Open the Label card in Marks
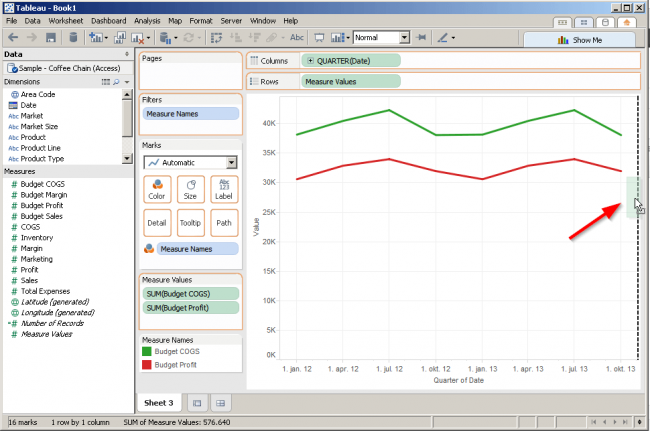 point(224,189)
